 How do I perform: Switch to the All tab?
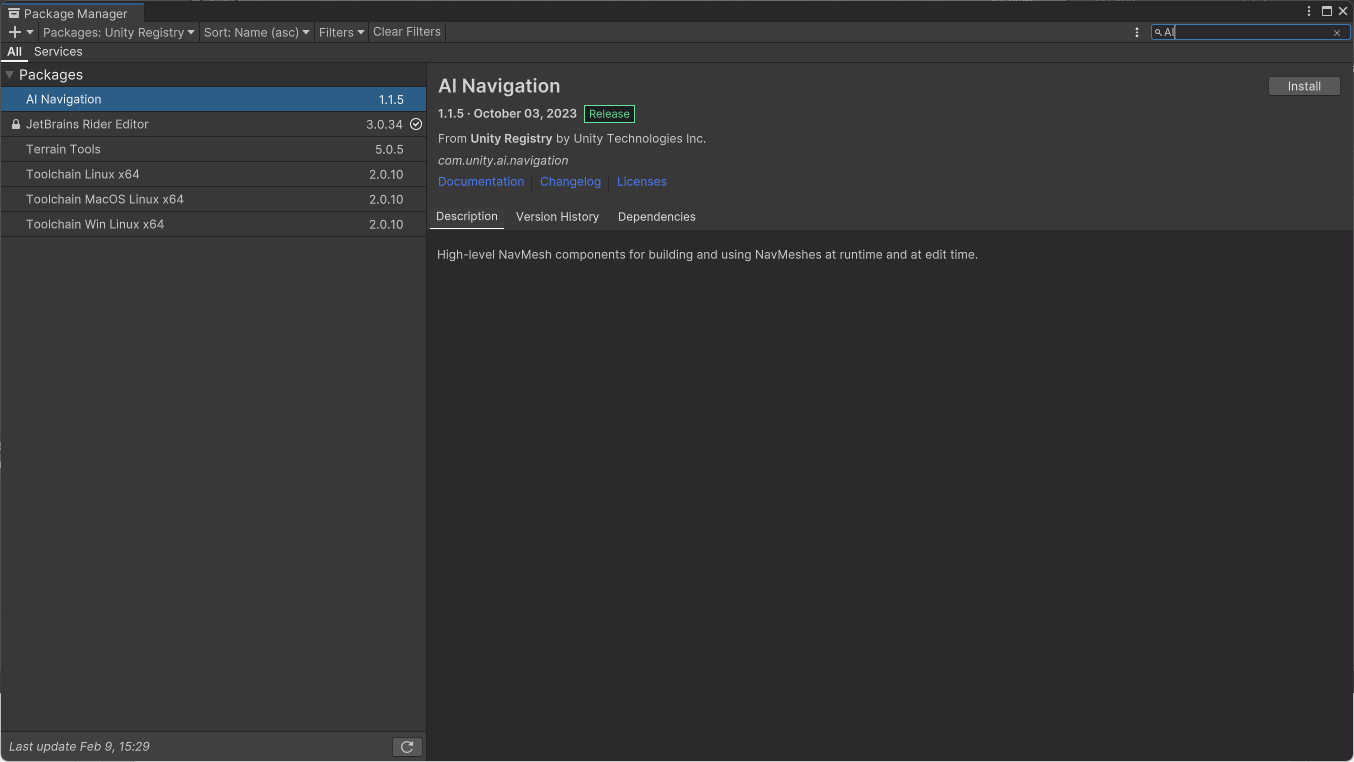click(14, 52)
